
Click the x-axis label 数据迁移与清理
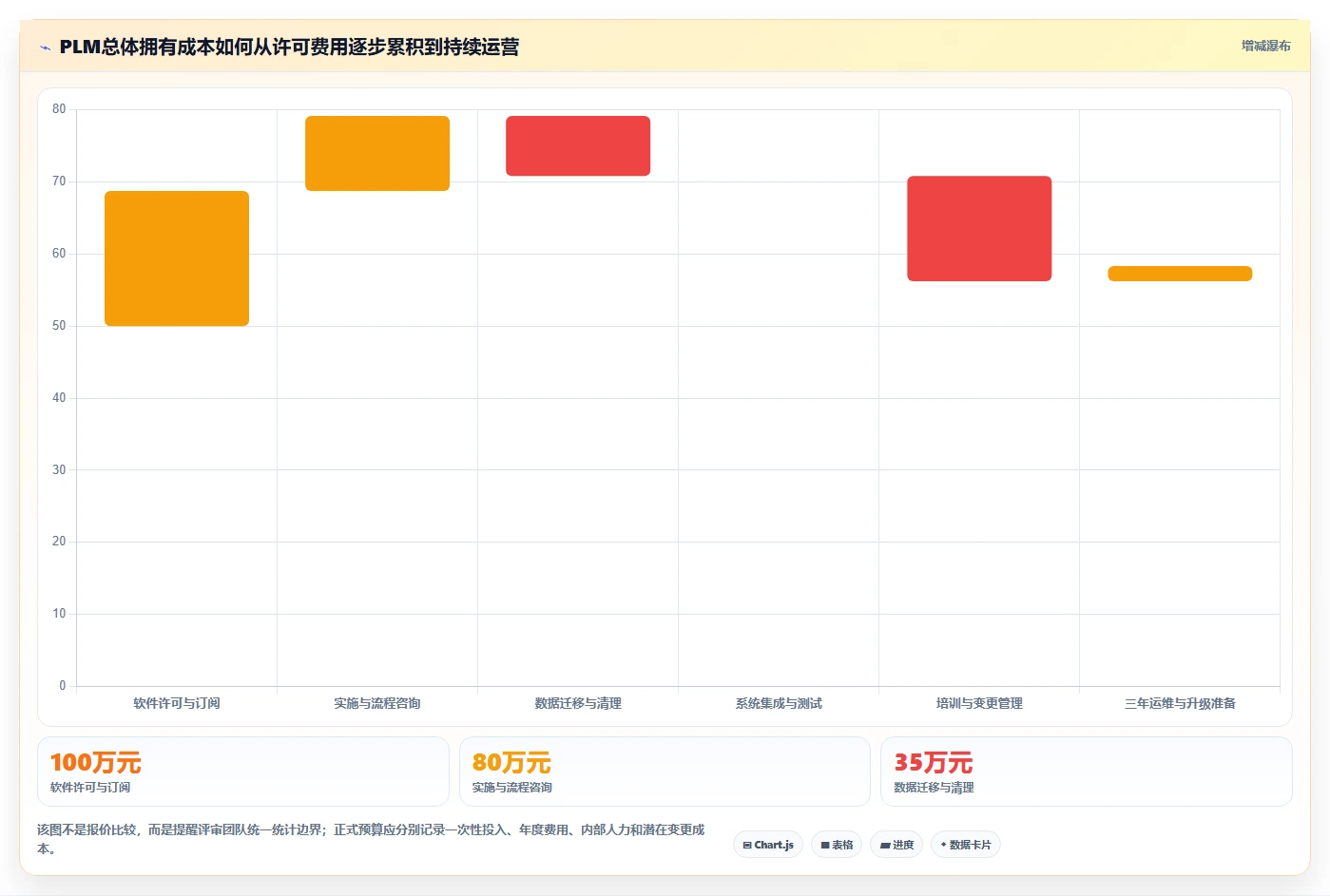(x=578, y=703)
